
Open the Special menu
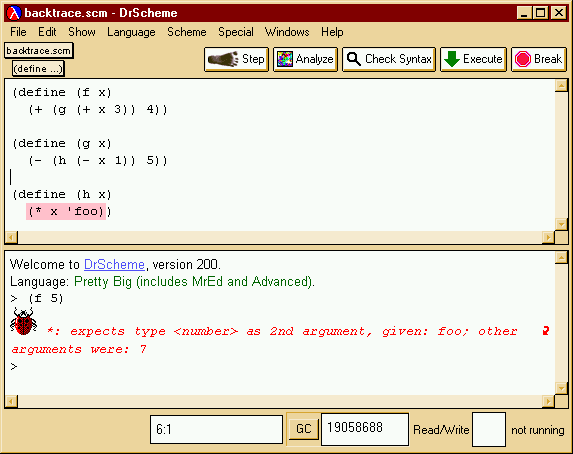(x=236, y=32)
